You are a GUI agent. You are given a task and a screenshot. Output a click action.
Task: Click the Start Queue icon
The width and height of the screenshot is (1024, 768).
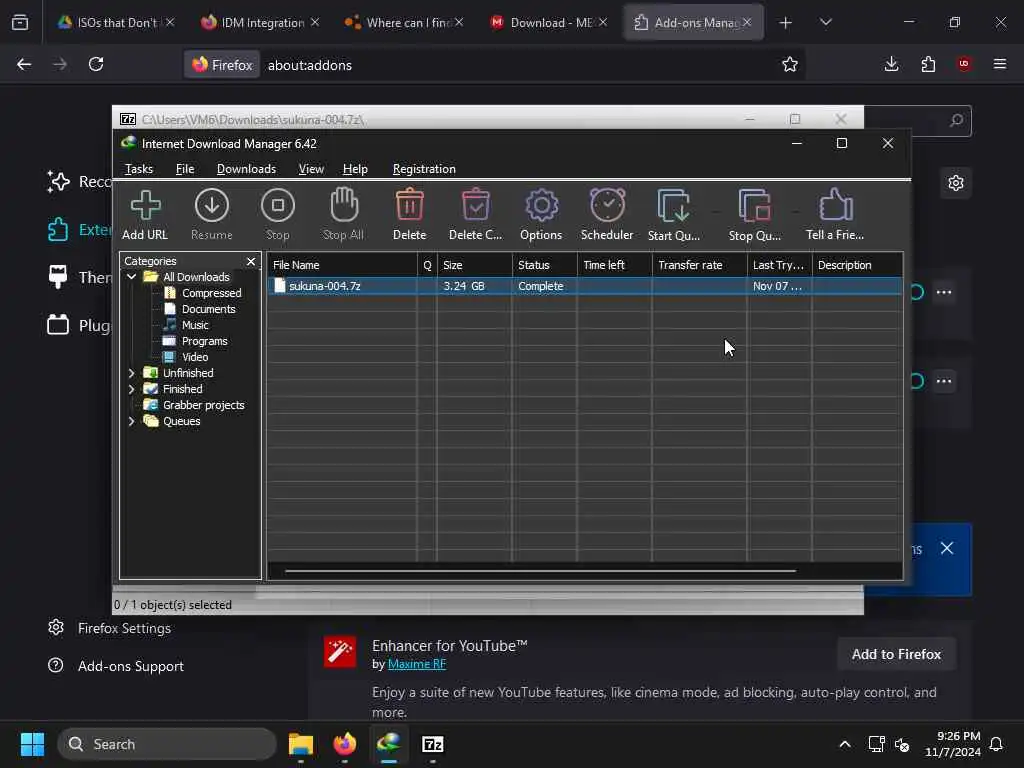(673, 215)
